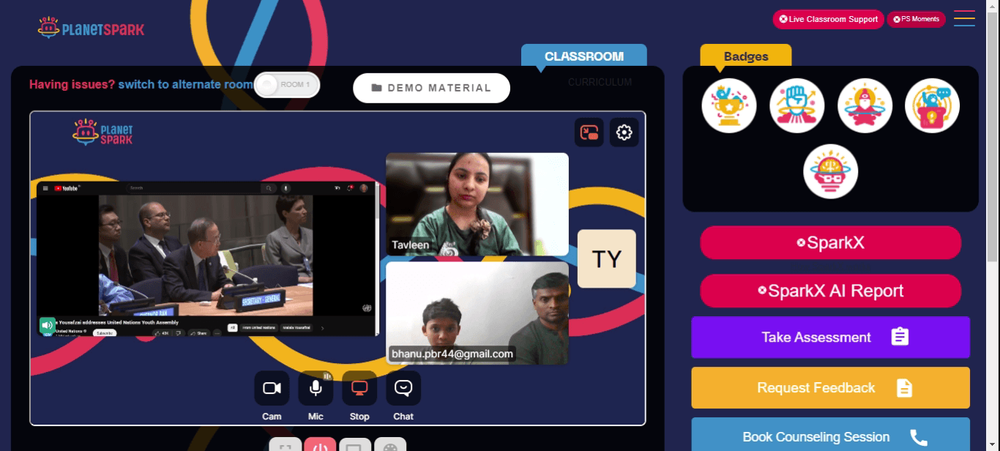The image size is (1000, 451).
Task: Click the green speaker volume icon
Action: [47, 325]
